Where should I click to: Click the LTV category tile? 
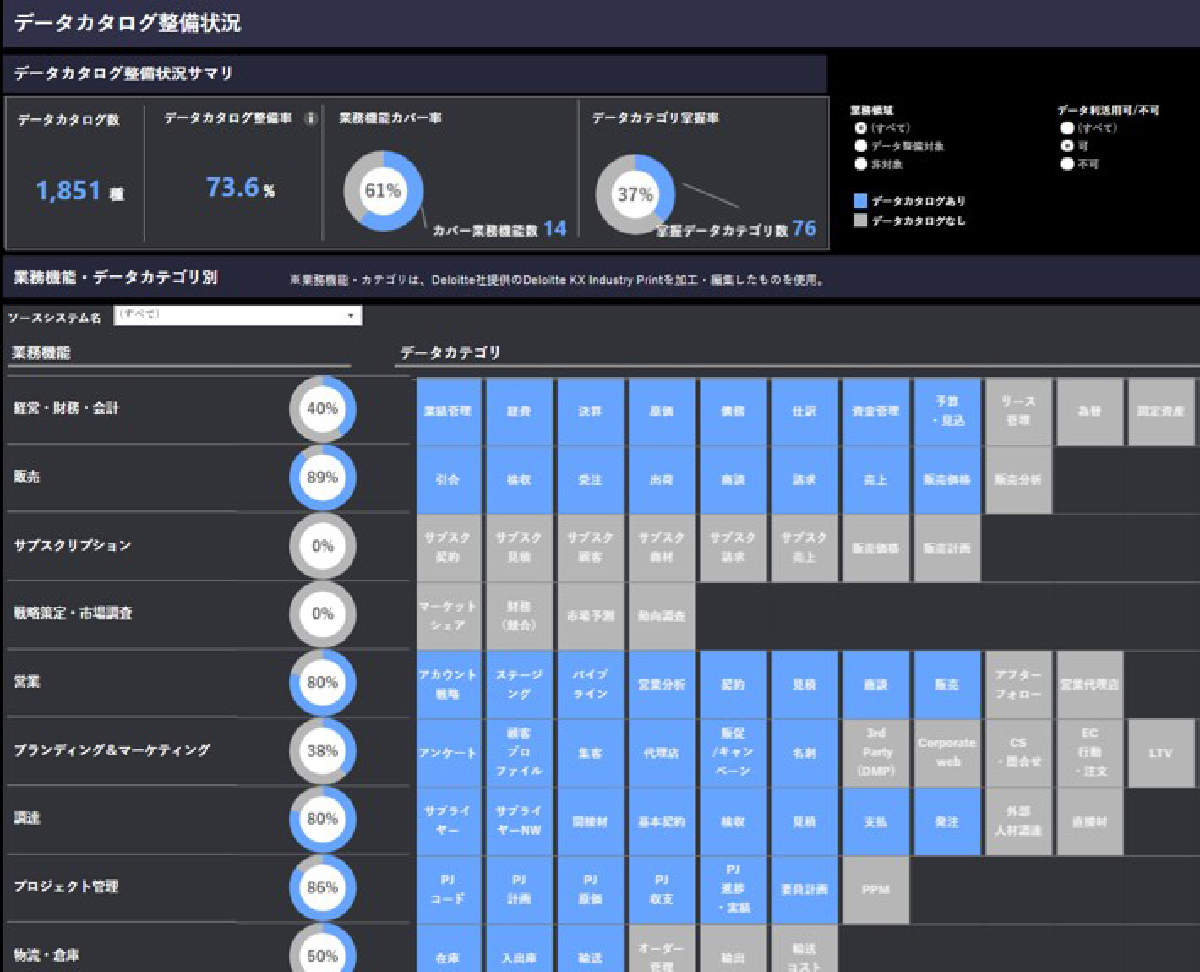pos(1161,753)
